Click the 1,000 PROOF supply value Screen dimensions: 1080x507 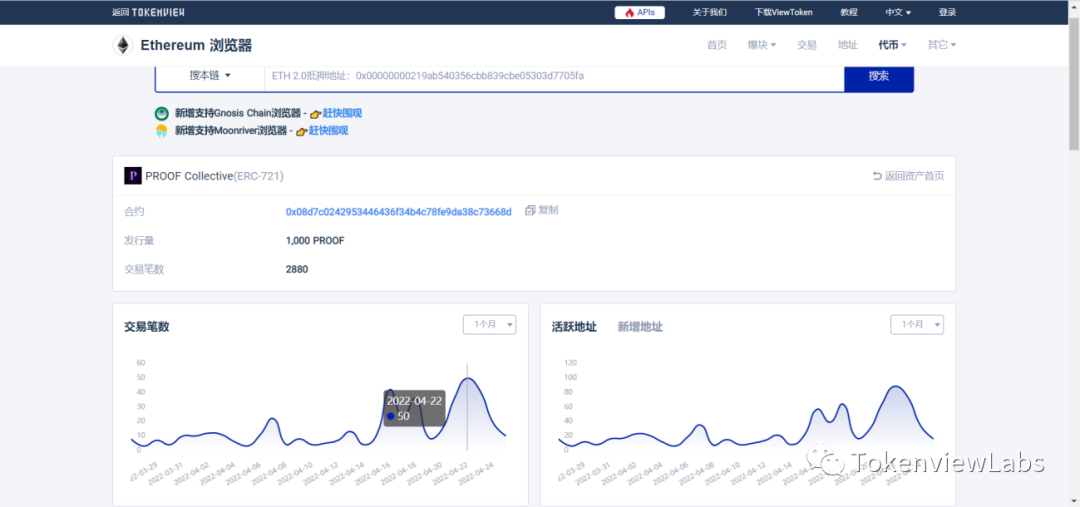[315, 241]
